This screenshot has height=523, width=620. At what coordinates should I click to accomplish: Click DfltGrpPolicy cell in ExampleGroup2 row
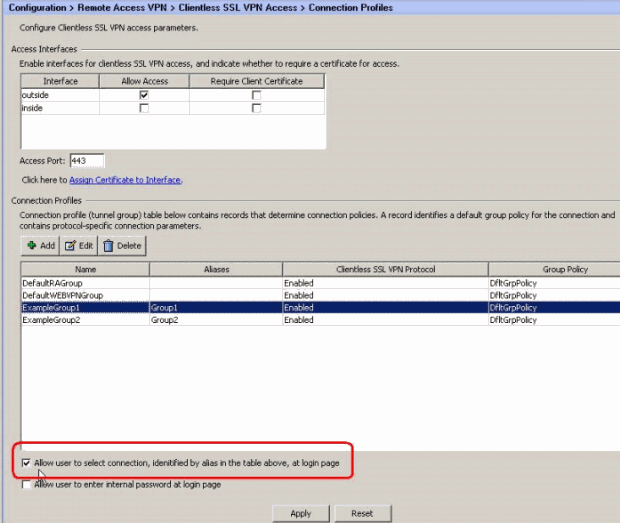coord(554,320)
